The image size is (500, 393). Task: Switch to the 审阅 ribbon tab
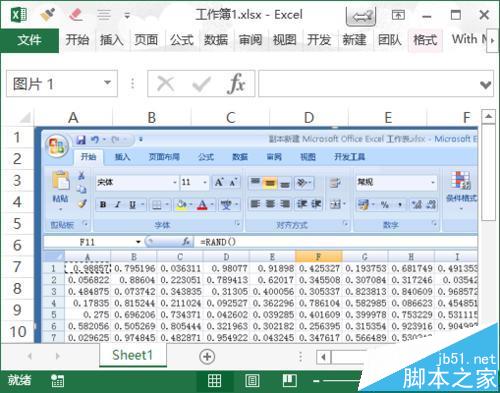tap(250, 40)
